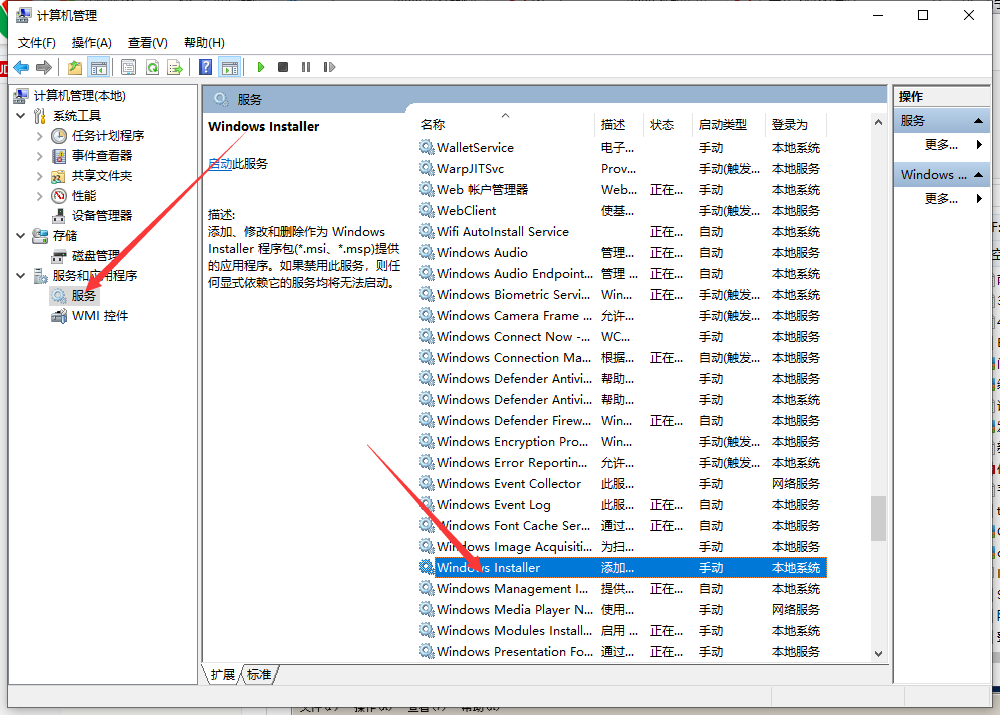This screenshot has height=715, width=1000.
Task: Click the Export List toolbar icon
Action: [x=175, y=67]
